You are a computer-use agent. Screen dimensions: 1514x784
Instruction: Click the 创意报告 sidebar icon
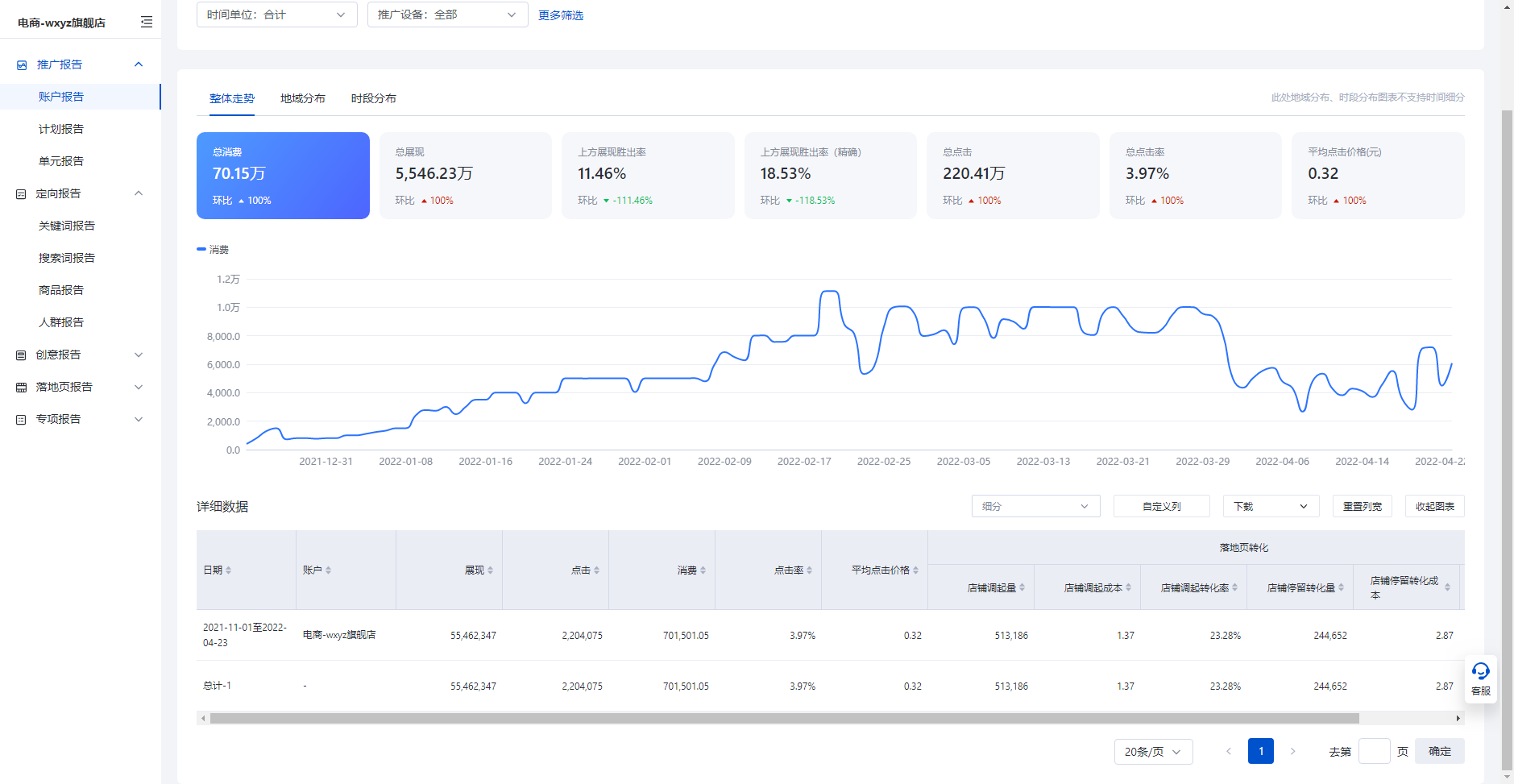22,355
